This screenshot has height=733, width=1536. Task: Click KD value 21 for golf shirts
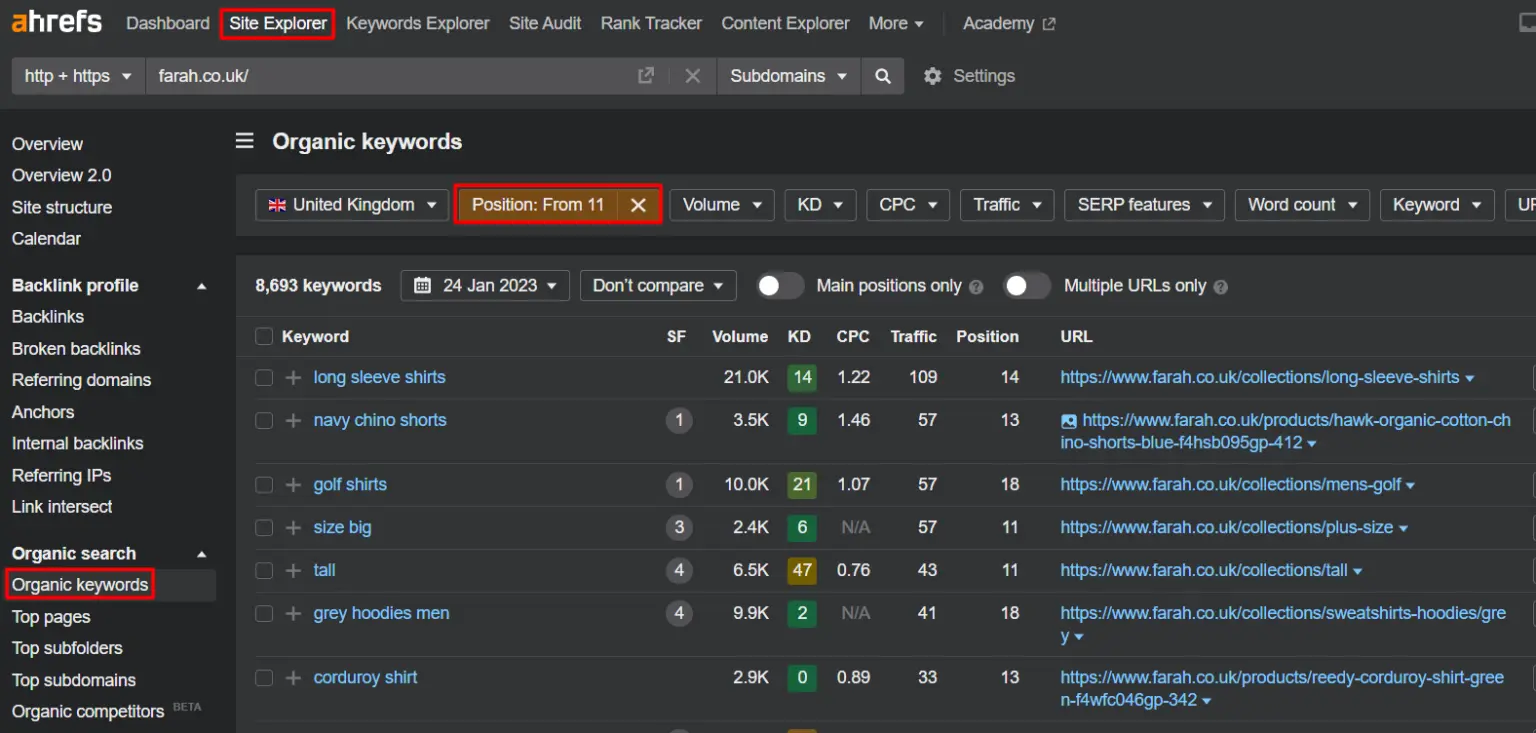pos(801,485)
